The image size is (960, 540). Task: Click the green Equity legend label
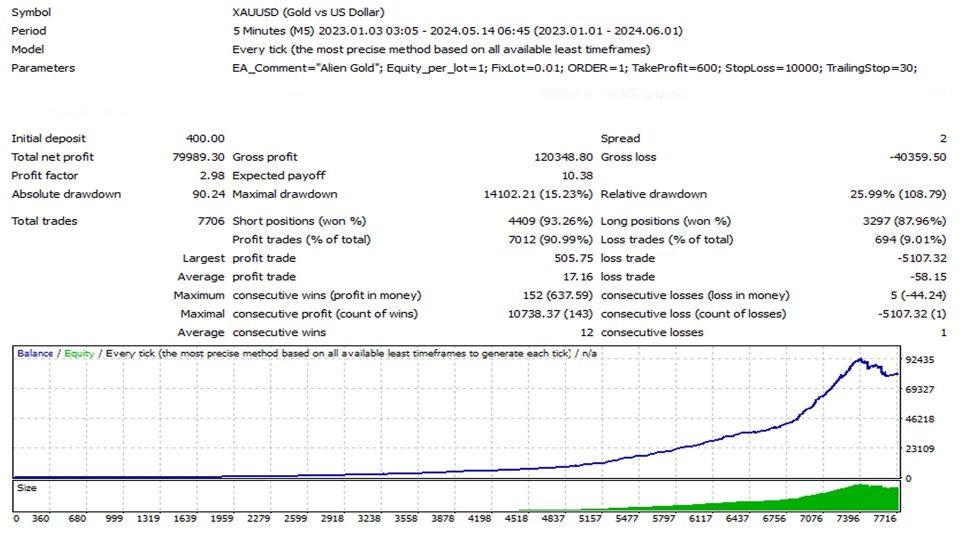click(79, 353)
